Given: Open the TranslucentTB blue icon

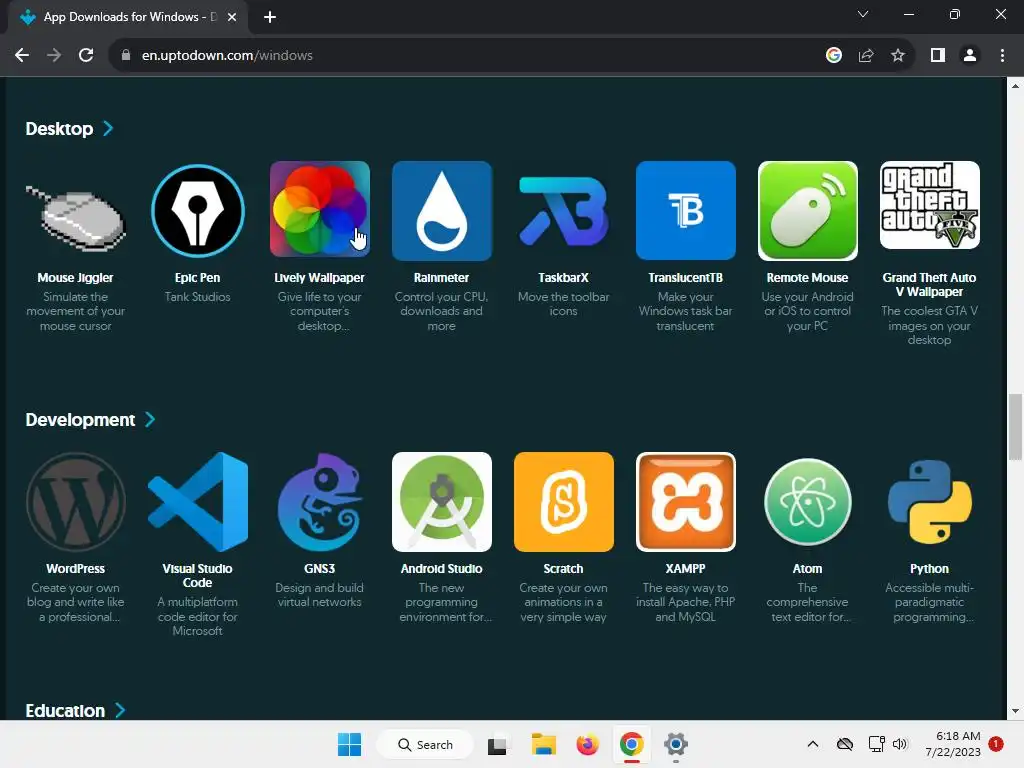Looking at the screenshot, I should (686, 211).
